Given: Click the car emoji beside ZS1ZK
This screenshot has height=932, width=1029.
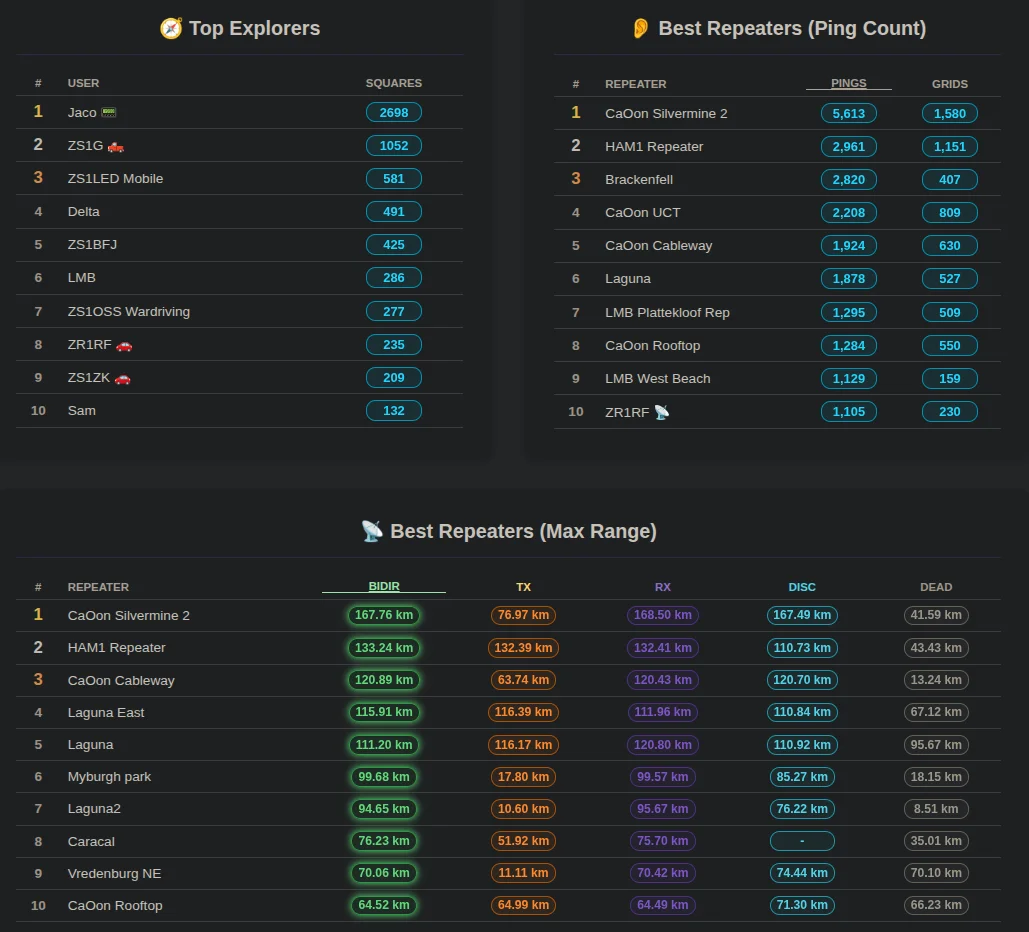Looking at the screenshot, I should coord(122,378).
